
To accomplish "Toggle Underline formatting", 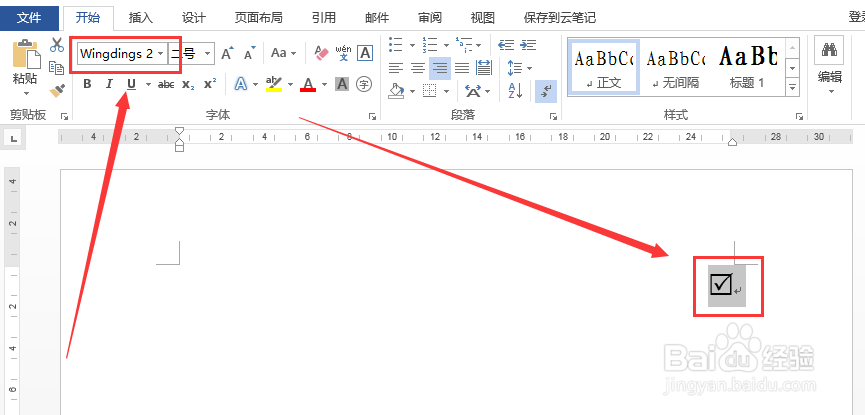I will (x=131, y=84).
